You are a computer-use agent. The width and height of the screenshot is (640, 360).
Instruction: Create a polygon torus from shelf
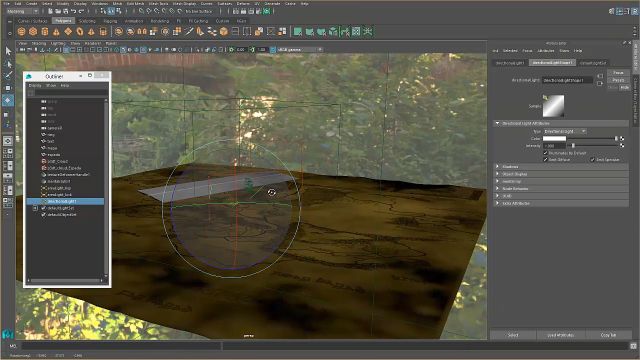(x=80, y=31)
